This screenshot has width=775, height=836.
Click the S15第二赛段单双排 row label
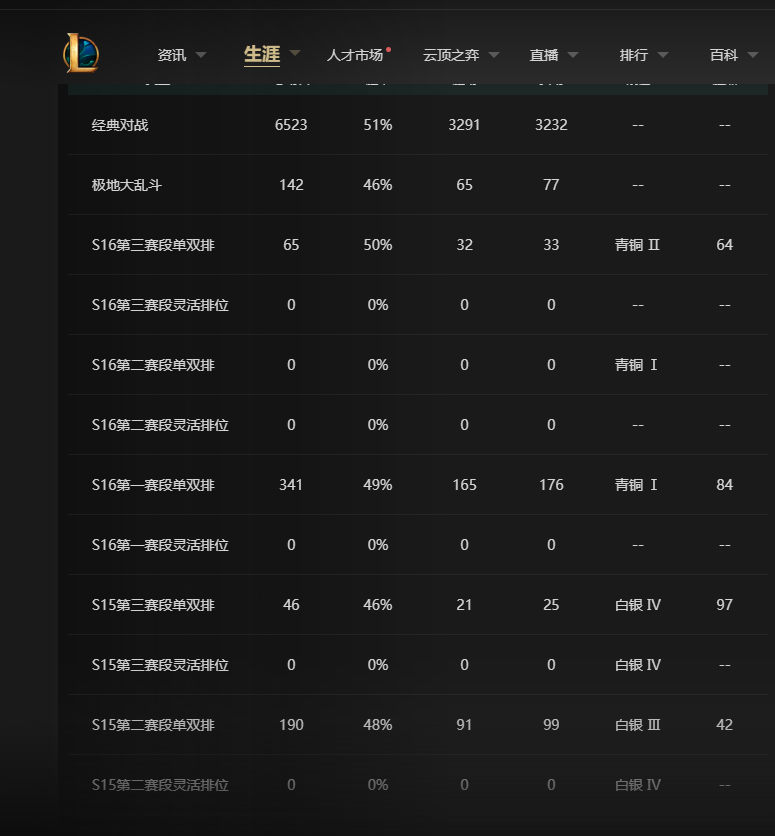tap(153, 725)
